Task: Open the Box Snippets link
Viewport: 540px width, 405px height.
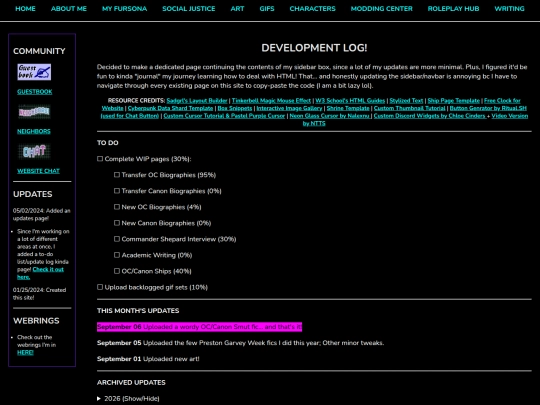Action: 235,108
